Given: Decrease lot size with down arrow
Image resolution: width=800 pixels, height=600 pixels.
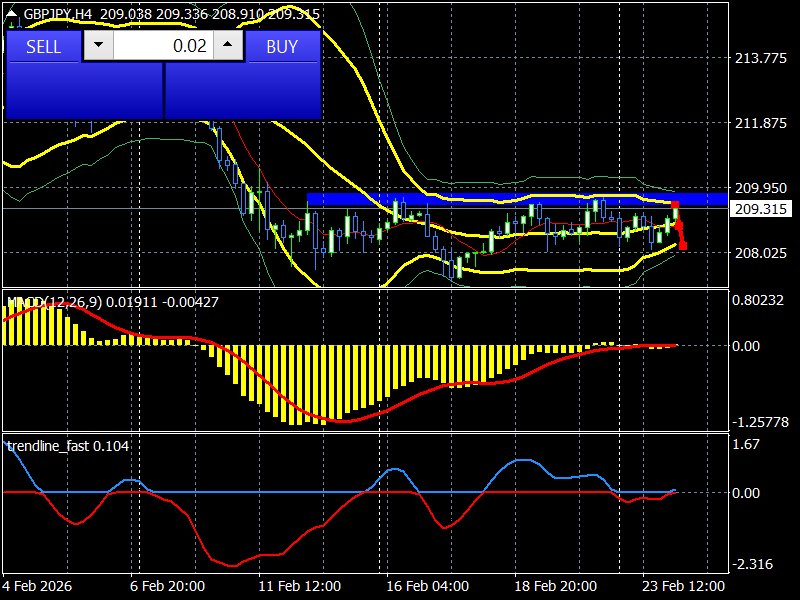Looking at the screenshot, I should (98, 45).
